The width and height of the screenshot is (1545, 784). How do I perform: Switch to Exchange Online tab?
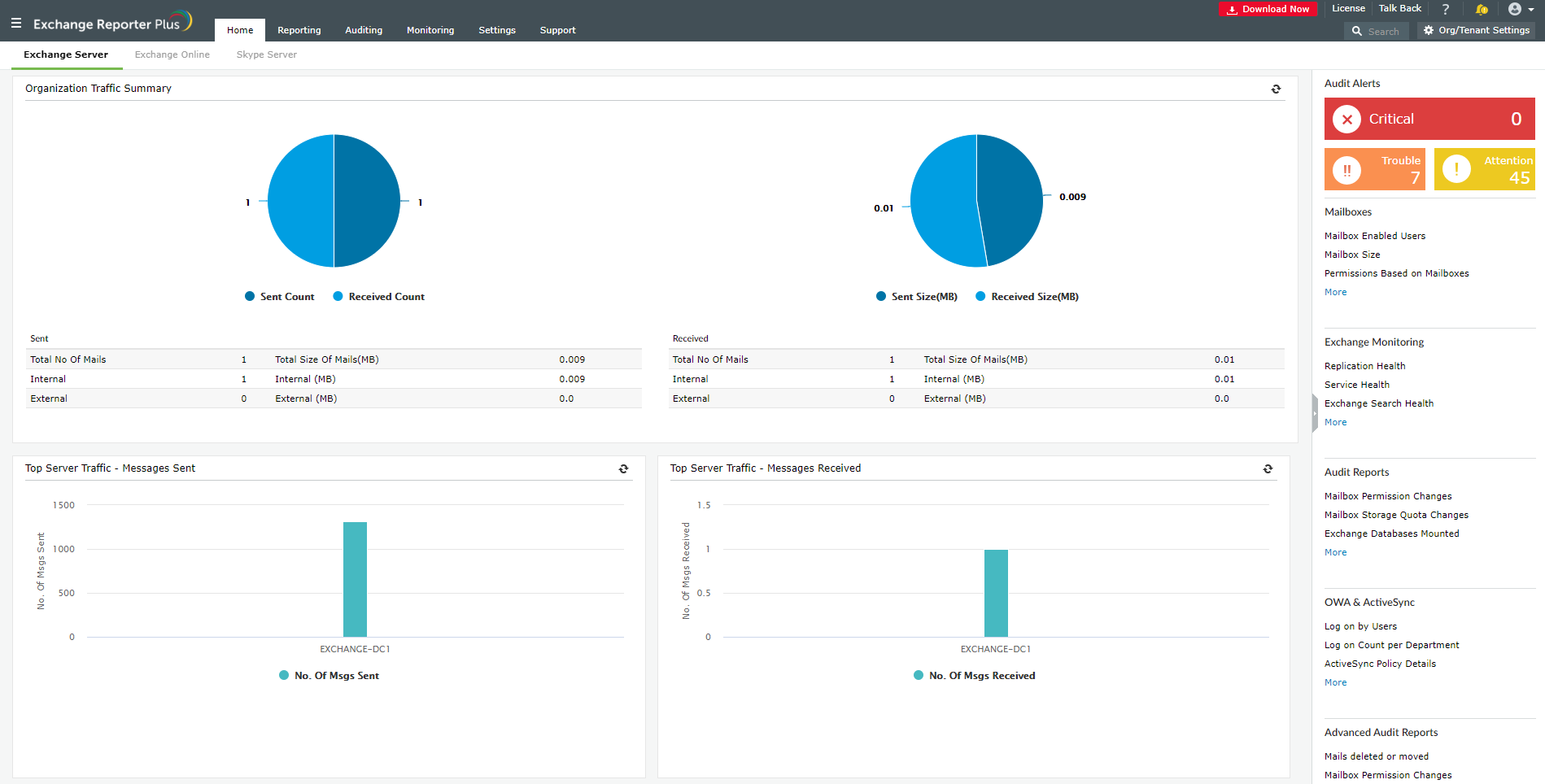coord(172,54)
